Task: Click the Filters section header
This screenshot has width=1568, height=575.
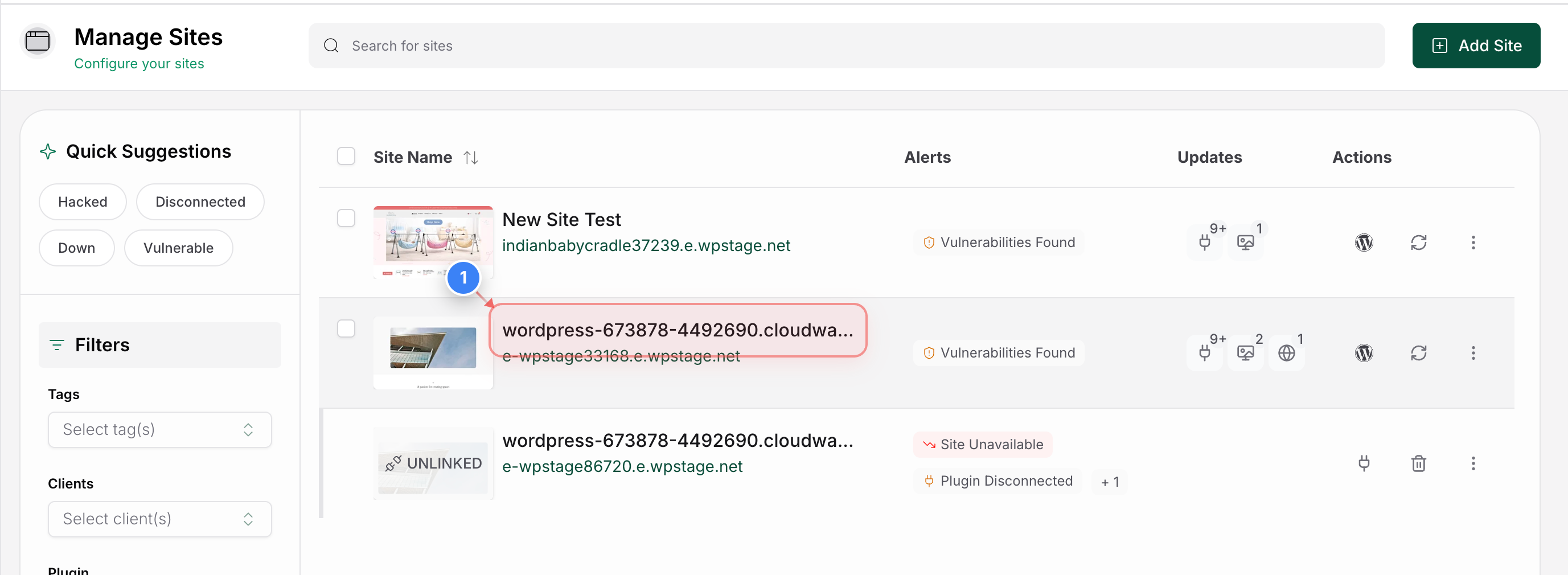Action: pos(159,345)
